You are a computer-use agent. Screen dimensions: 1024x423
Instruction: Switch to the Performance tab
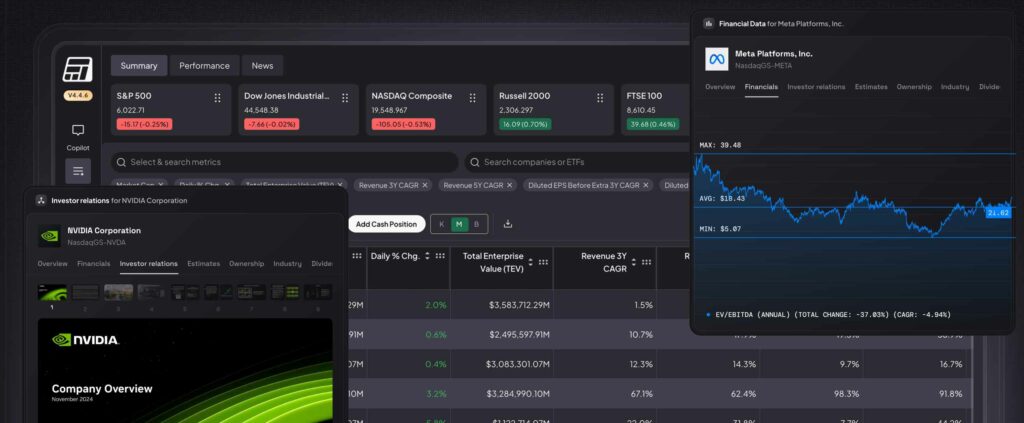point(204,66)
